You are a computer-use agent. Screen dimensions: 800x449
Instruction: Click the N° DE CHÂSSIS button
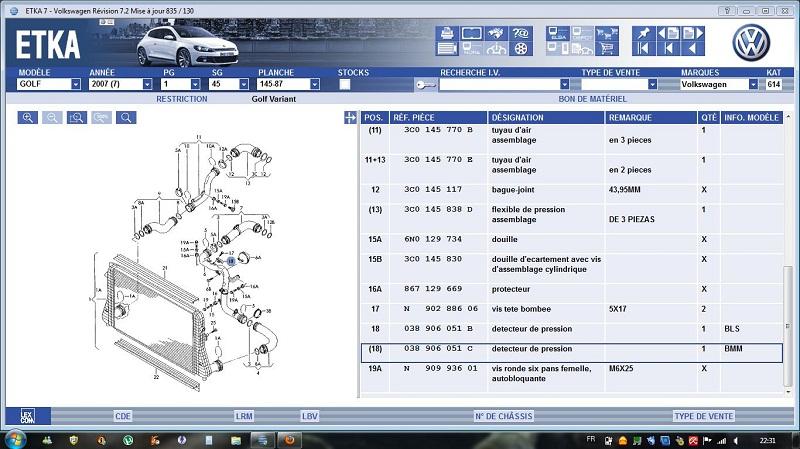pos(504,416)
